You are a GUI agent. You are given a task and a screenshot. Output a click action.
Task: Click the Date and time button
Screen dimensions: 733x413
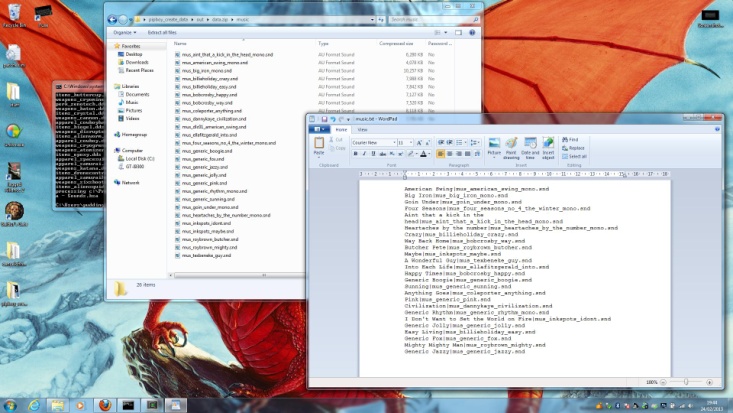(x=530, y=148)
